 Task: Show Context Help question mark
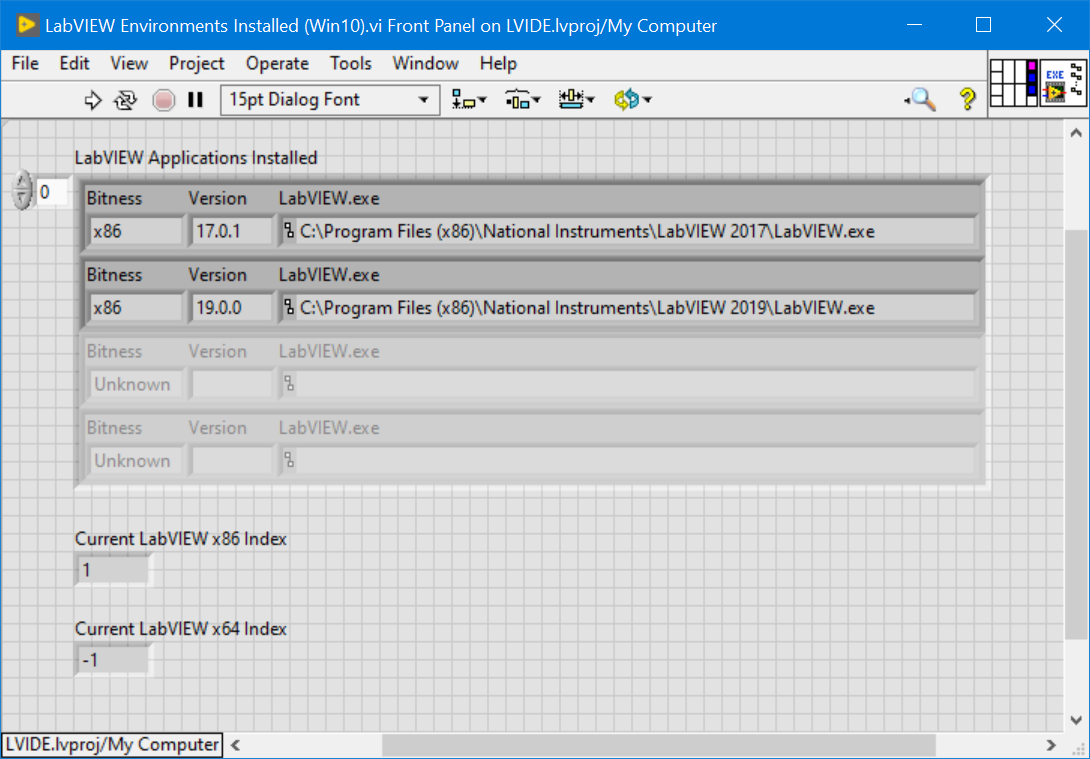(967, 100)
